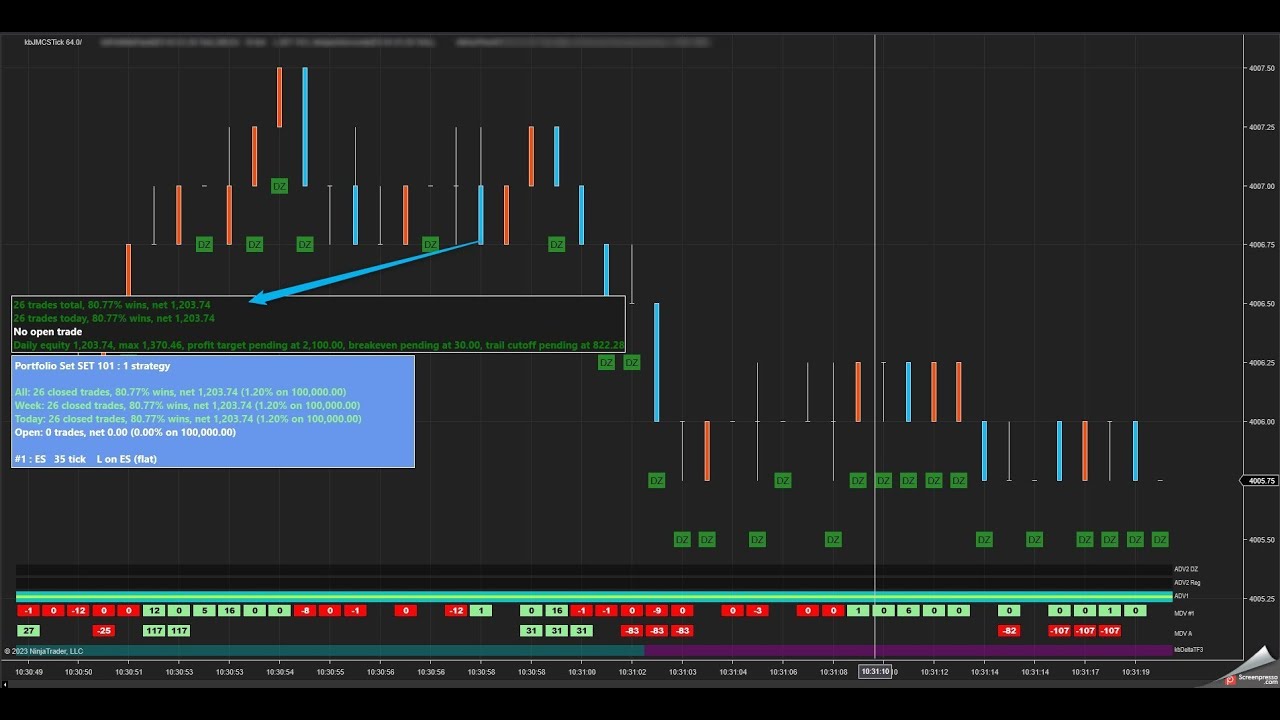Select the ADV2 DZ panel label
The width and height of the screenshot is (1280, 720).
[1186, 569]
